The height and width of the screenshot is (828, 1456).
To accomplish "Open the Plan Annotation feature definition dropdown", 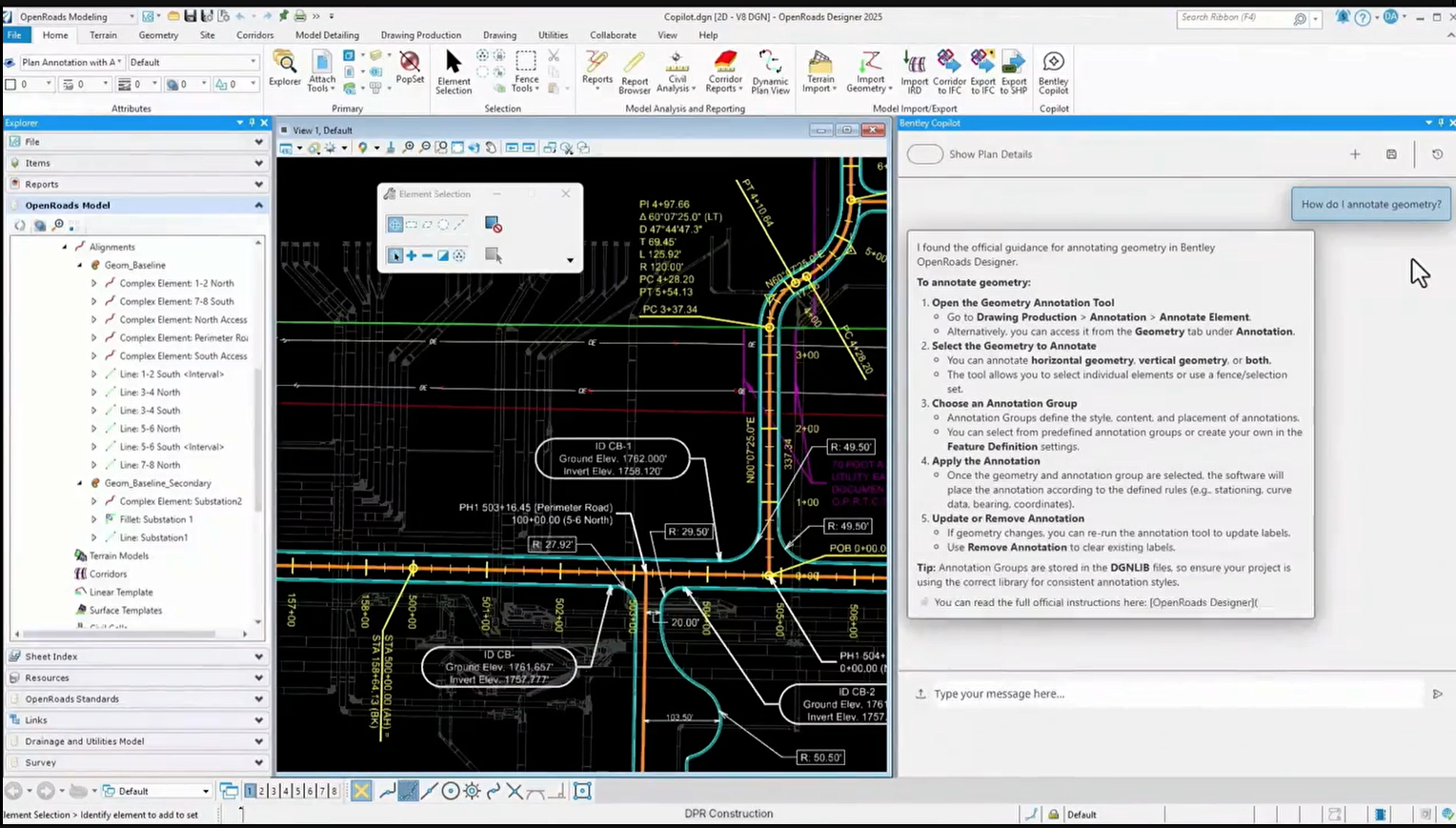I will pos(72,62).
